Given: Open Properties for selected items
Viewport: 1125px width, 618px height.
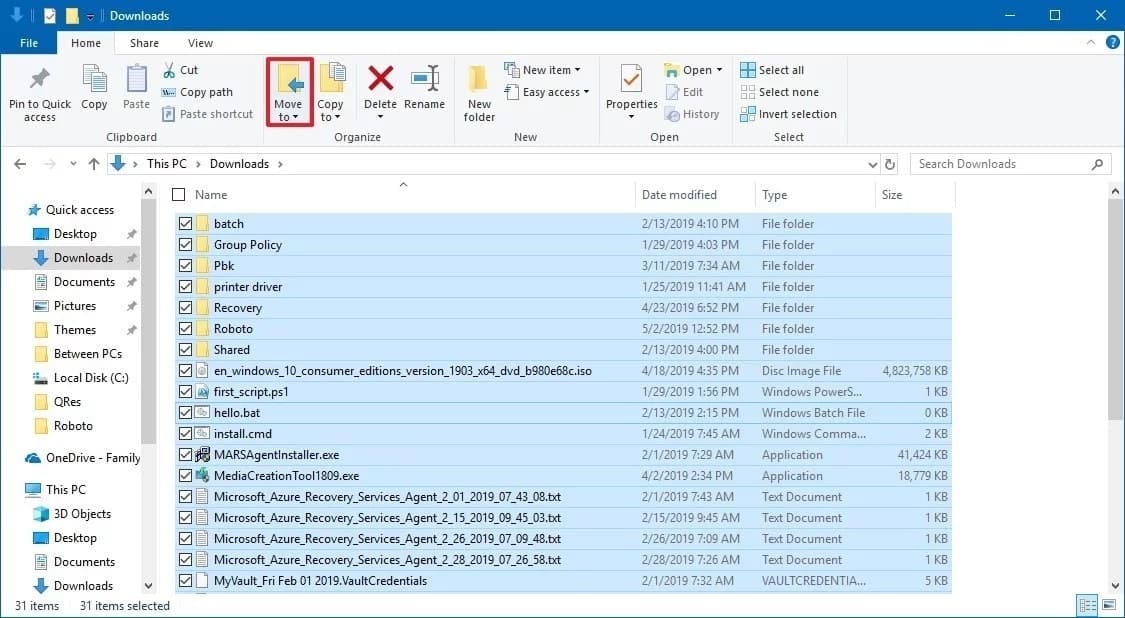Looking at the screenshot, I should pos(630,90).
